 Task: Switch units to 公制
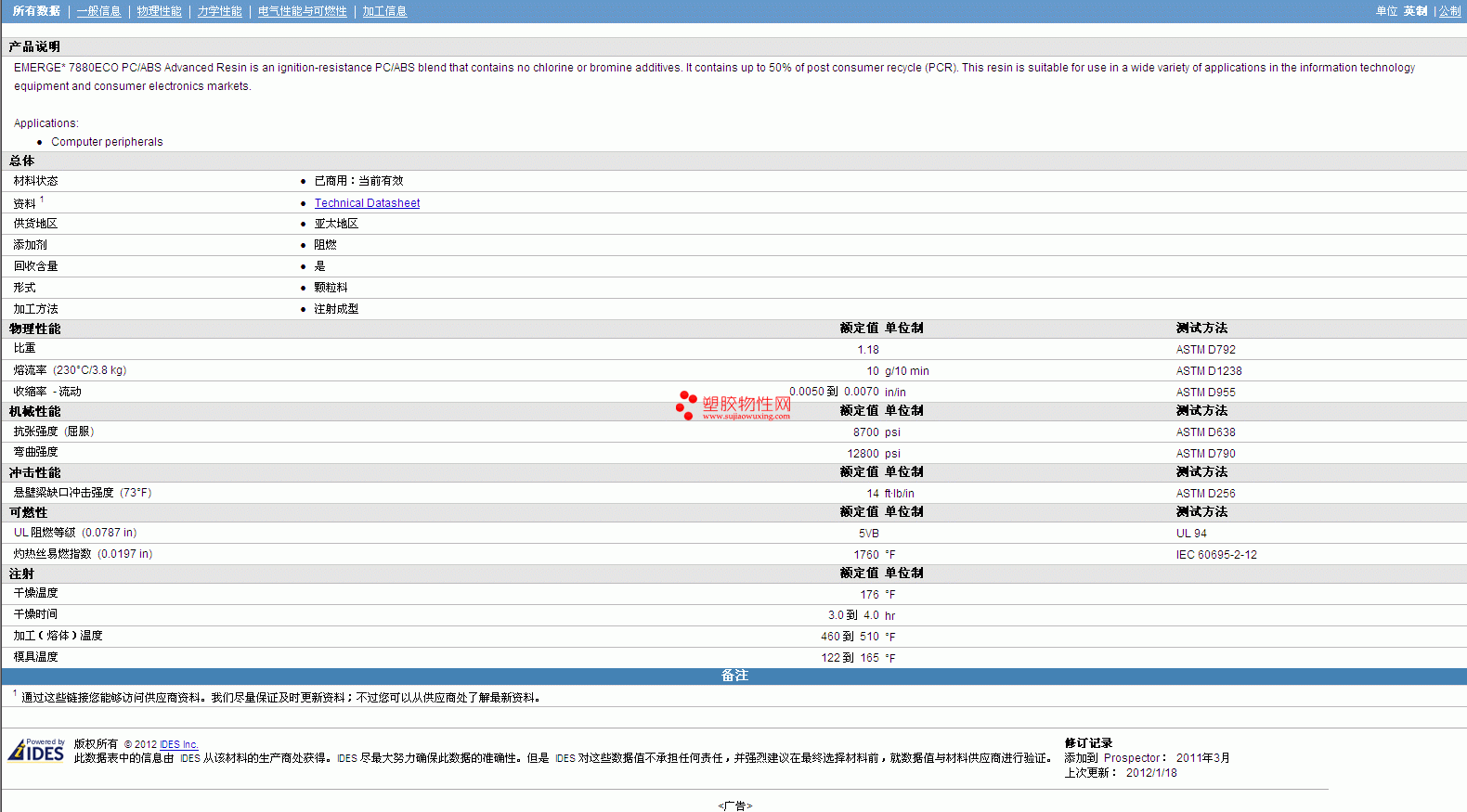click(x=1450, y=11)
